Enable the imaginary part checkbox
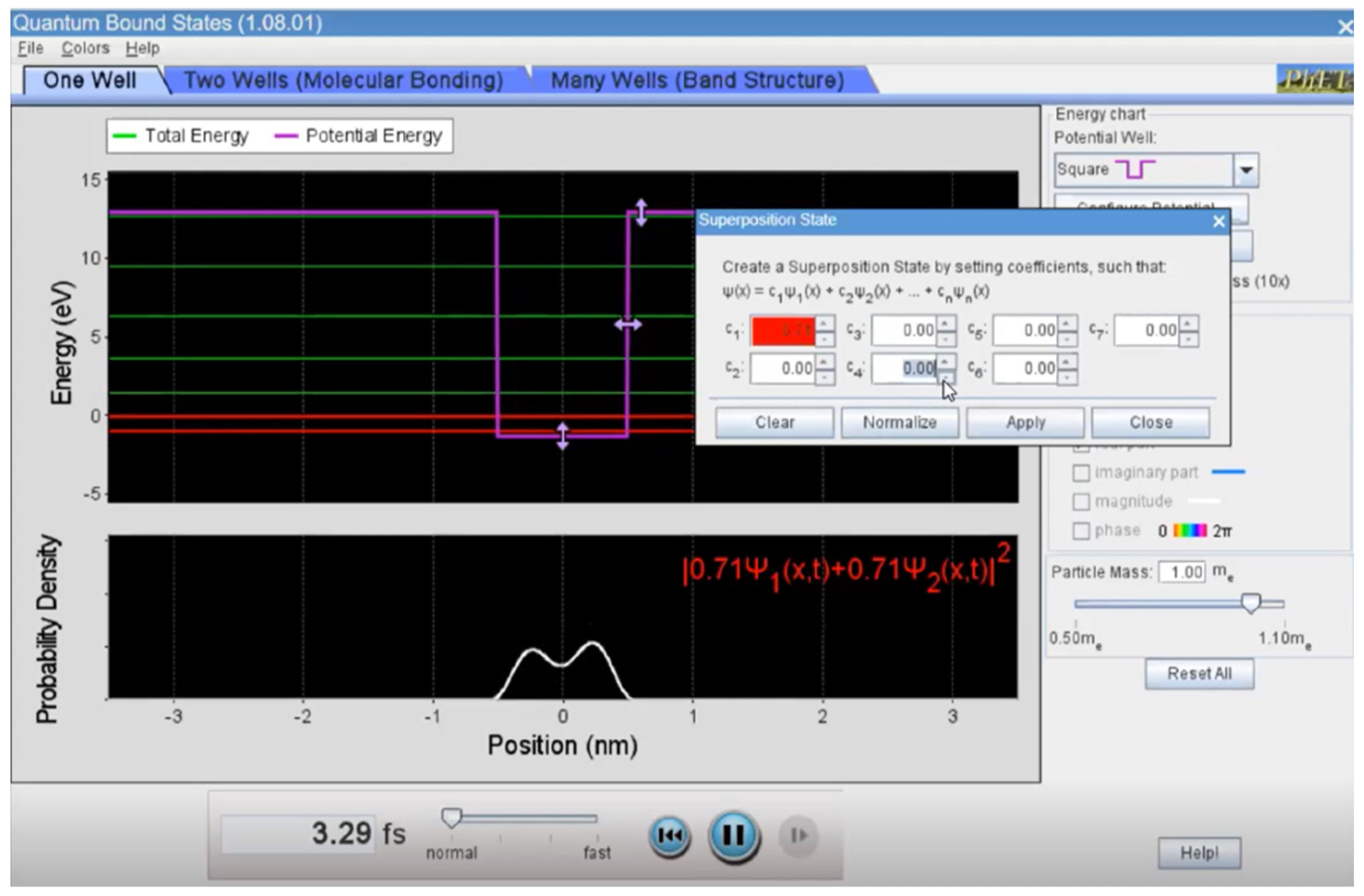Screen dimensions: 1364x896 [x=1081, y=473]
